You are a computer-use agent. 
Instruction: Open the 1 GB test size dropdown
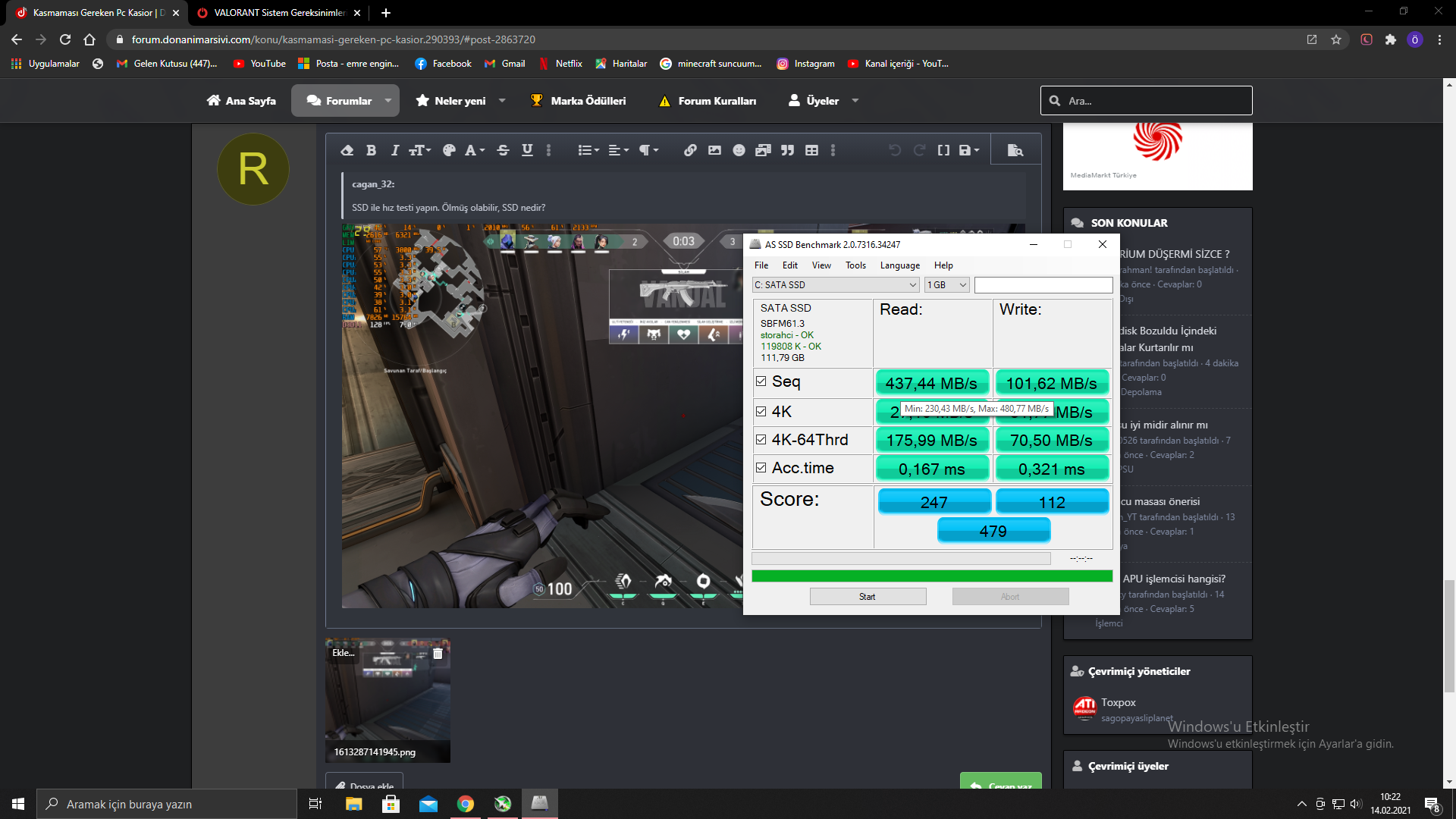click(x=947, y=285)
